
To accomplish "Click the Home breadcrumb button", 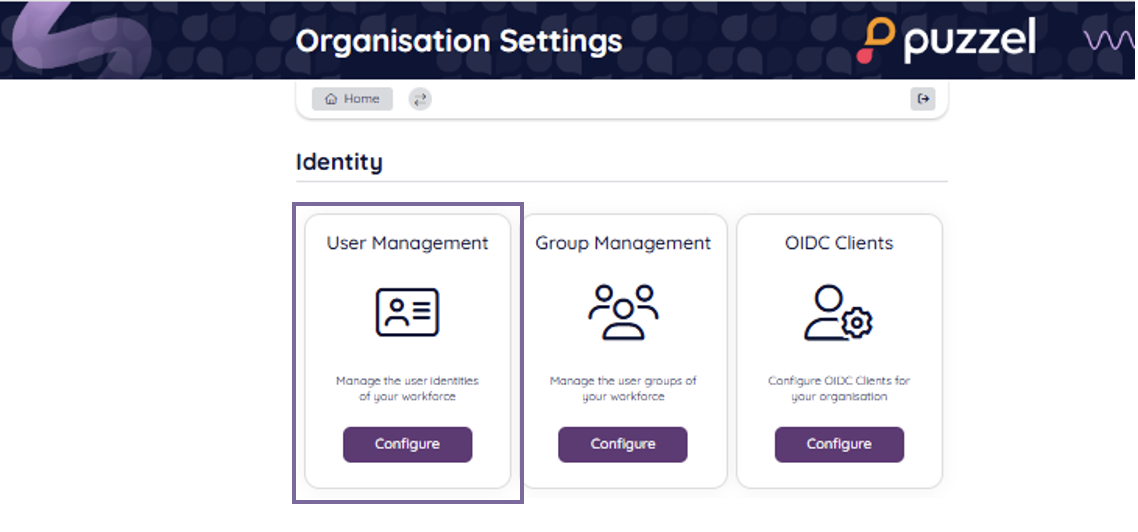I will point(352,99).
